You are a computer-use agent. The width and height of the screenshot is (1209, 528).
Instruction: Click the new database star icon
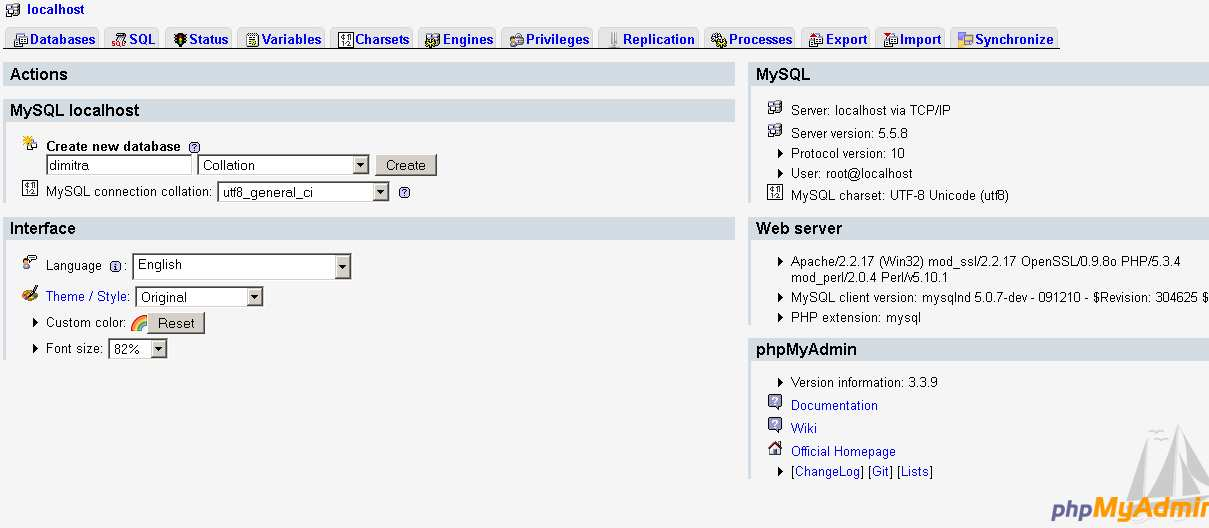pos(29,143)
